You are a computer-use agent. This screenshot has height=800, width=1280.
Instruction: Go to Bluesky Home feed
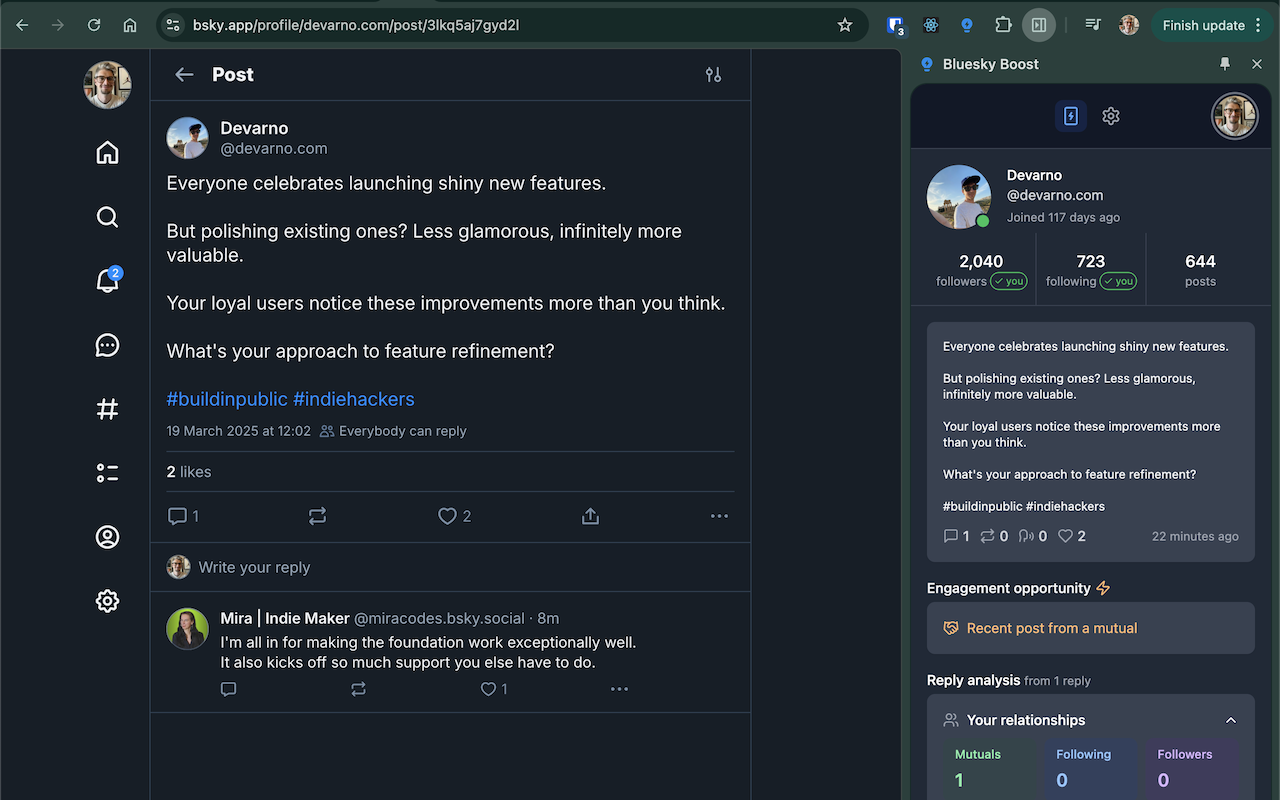[107, 152]
